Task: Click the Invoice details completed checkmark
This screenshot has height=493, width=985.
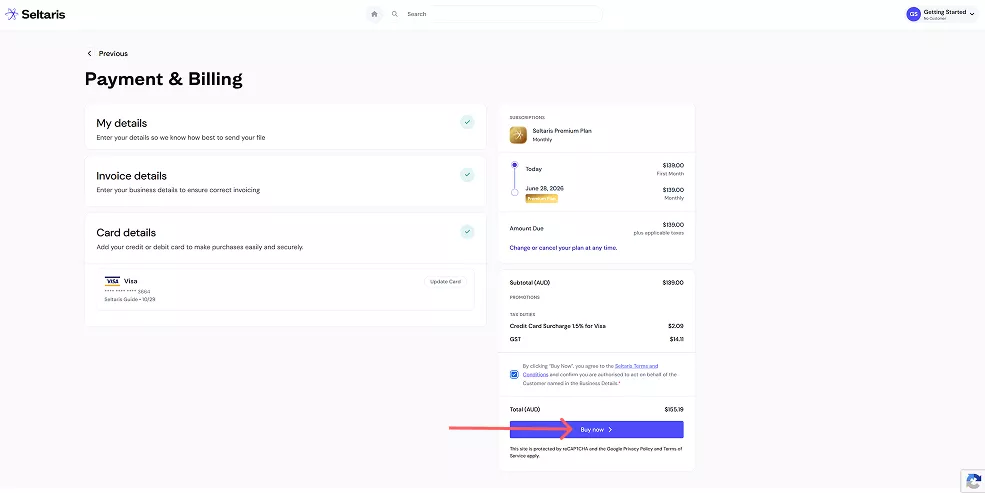Action: click(x=467, y=175)
